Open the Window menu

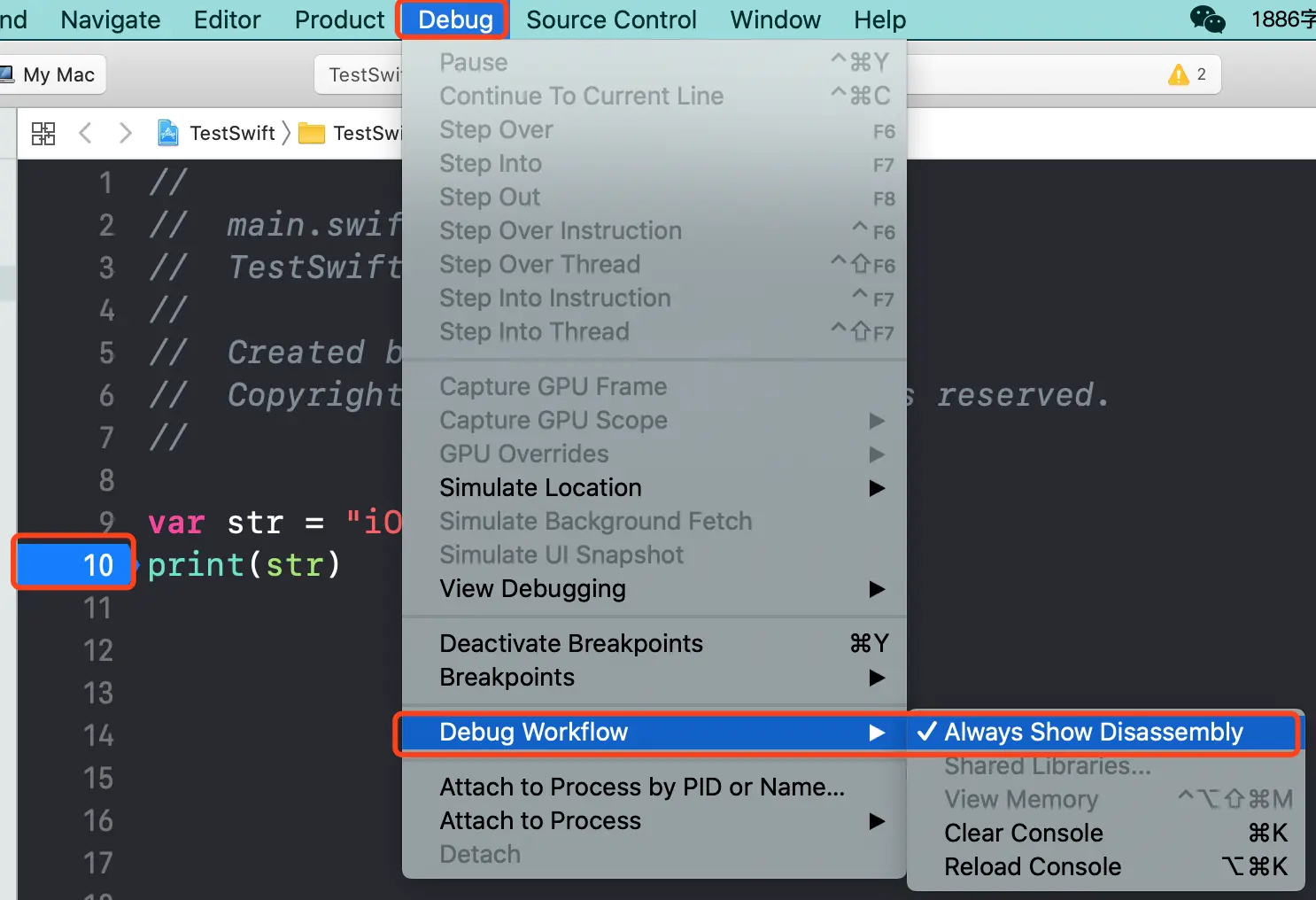pos(775,19)
